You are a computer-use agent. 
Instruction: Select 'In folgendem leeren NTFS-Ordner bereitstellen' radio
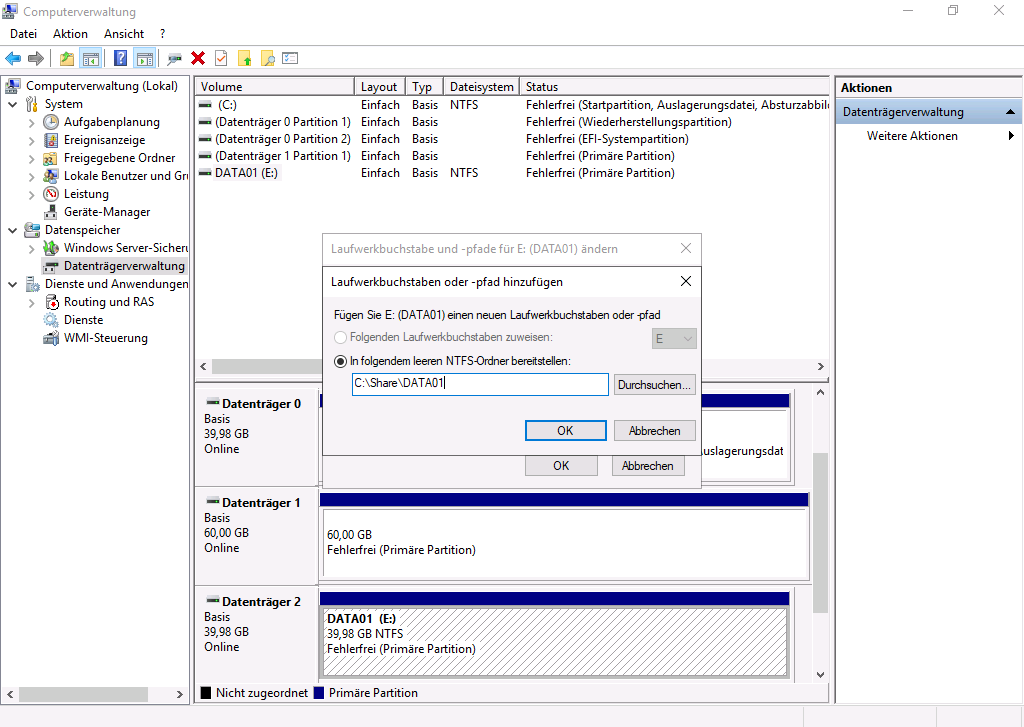click(341, 361)
